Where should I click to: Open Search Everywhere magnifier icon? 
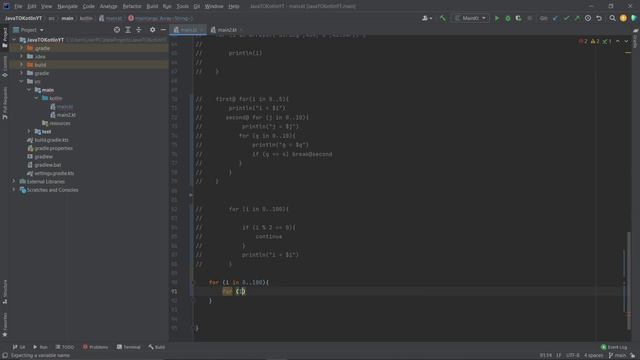point(612,18)
